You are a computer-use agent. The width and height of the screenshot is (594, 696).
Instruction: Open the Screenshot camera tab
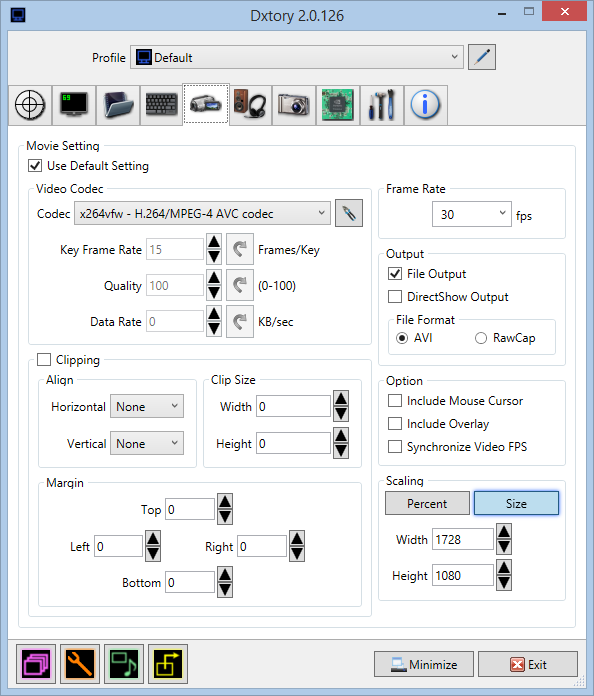pos(293,105)
